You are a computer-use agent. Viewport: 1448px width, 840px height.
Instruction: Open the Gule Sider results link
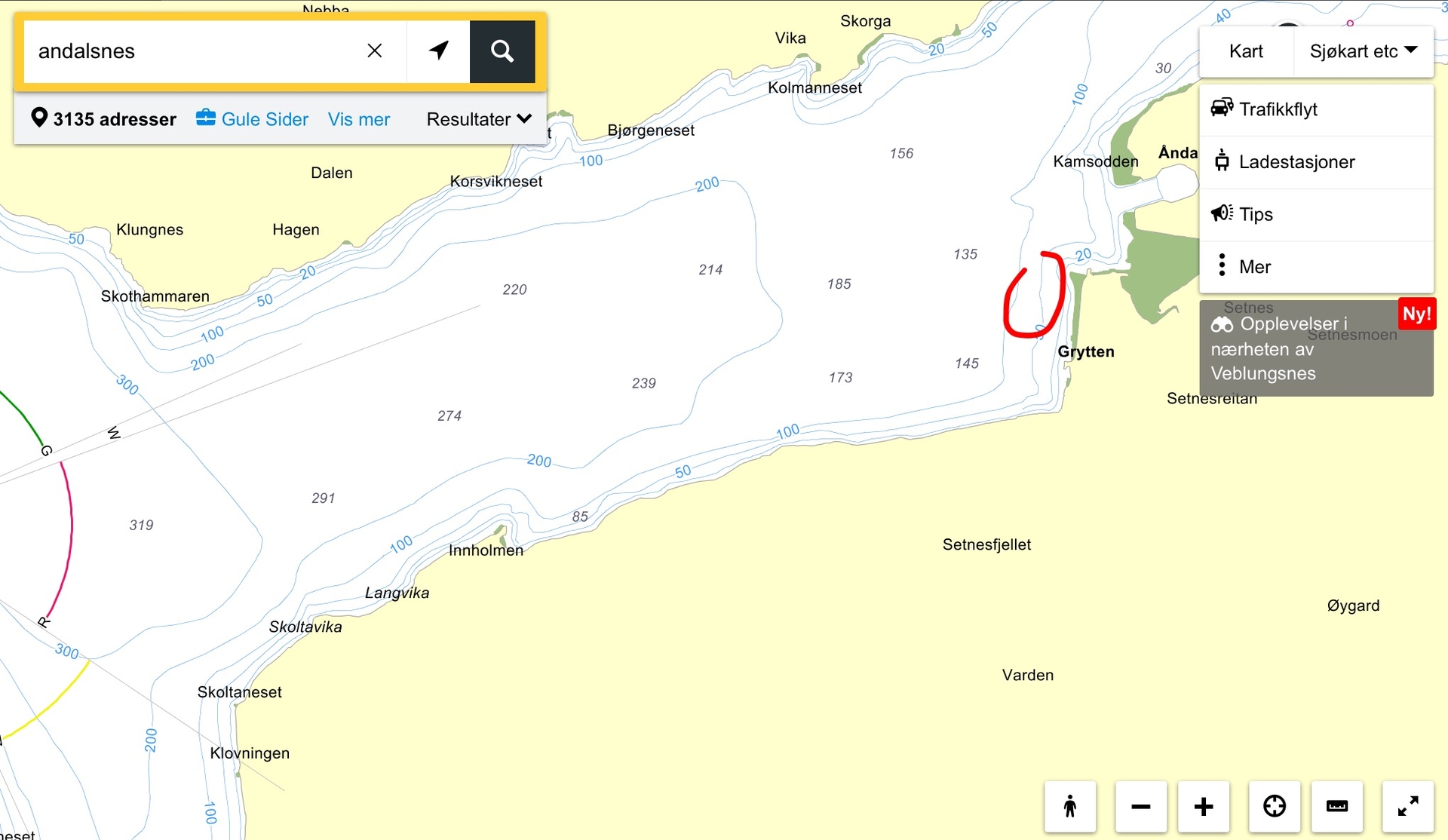(265, 119)
